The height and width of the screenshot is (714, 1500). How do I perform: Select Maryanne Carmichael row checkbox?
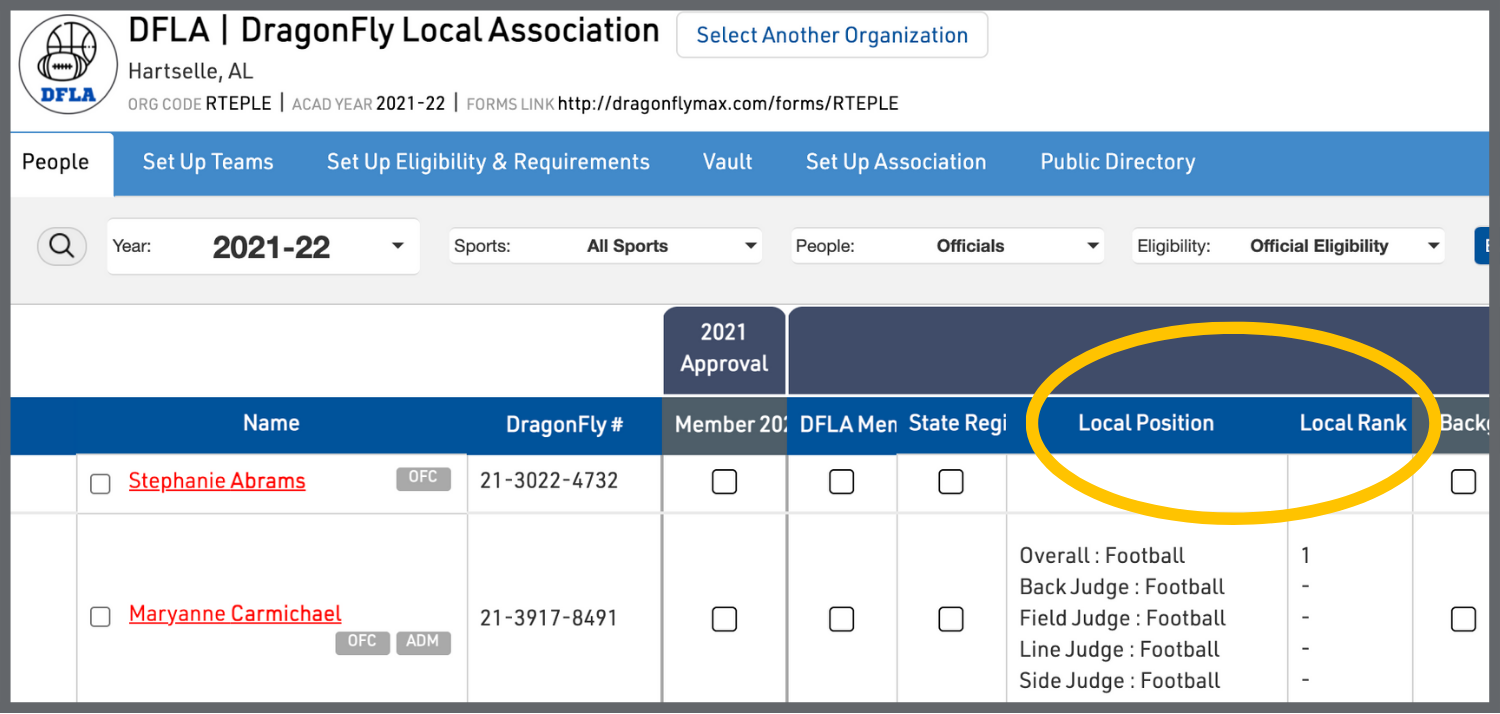pyautogui.click(x=100, y=617)
